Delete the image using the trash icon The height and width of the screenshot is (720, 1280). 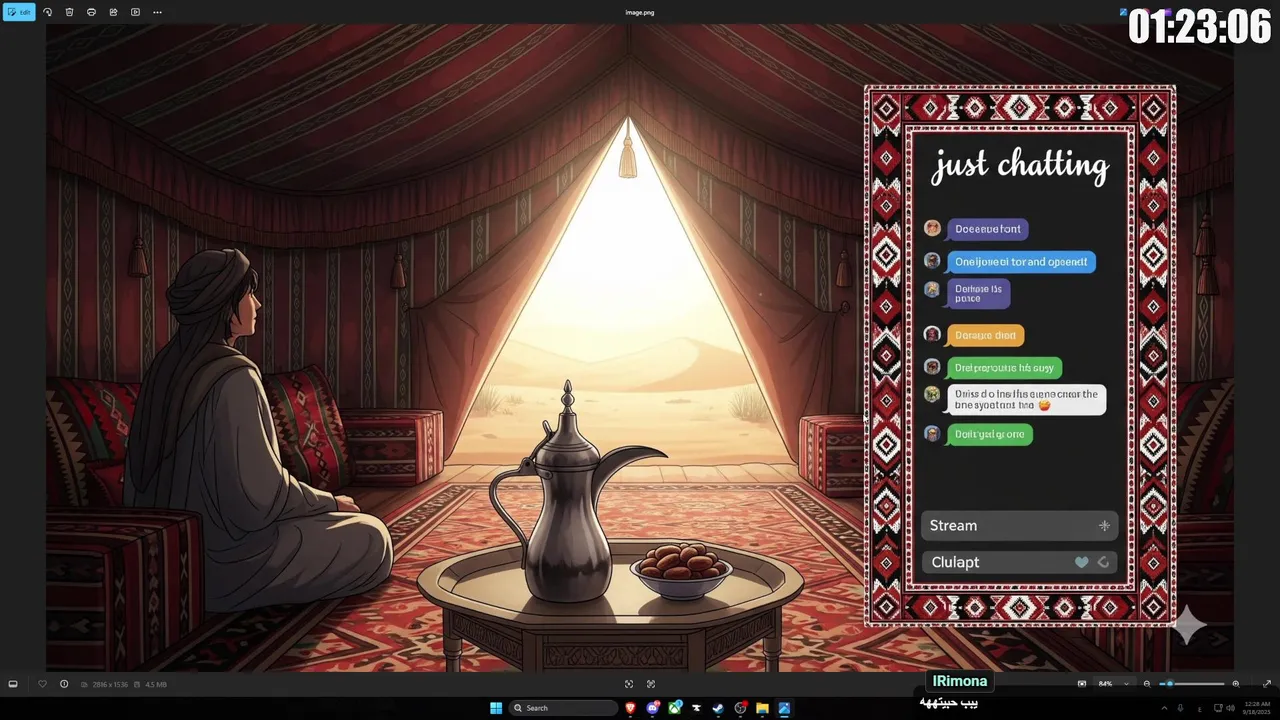pos(69,12)
